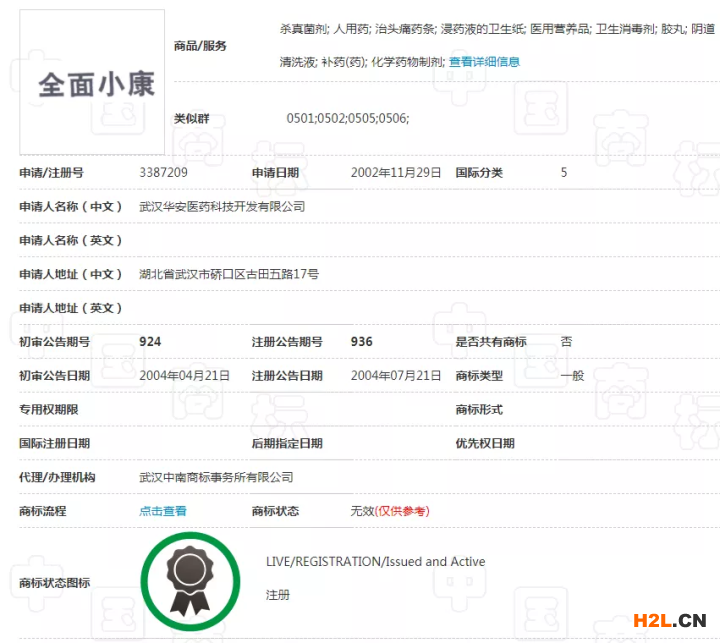Select preliminary announcement date 2004年04月21日

[184, 376]
